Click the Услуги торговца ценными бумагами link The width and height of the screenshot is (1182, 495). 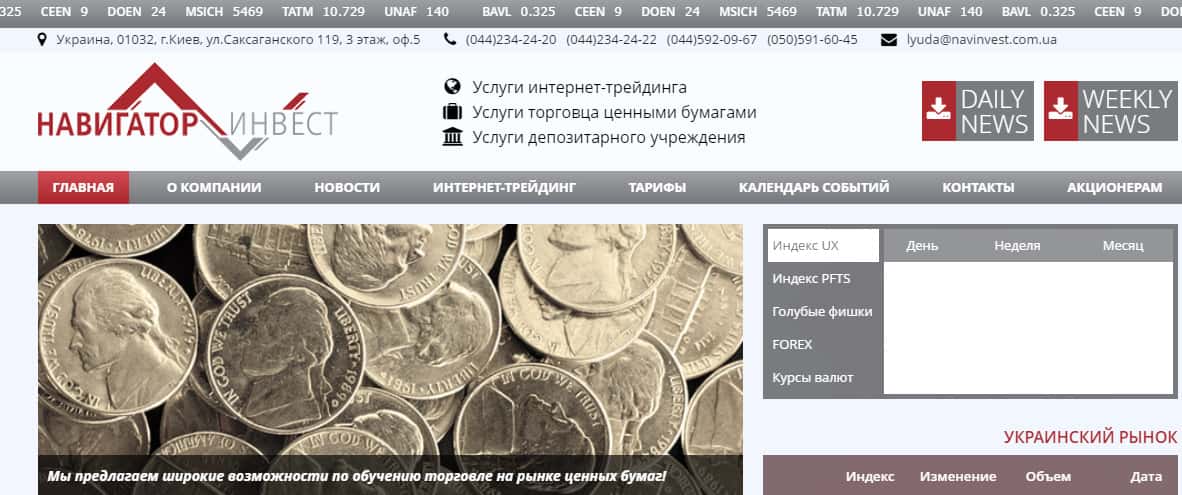[614, 112]
